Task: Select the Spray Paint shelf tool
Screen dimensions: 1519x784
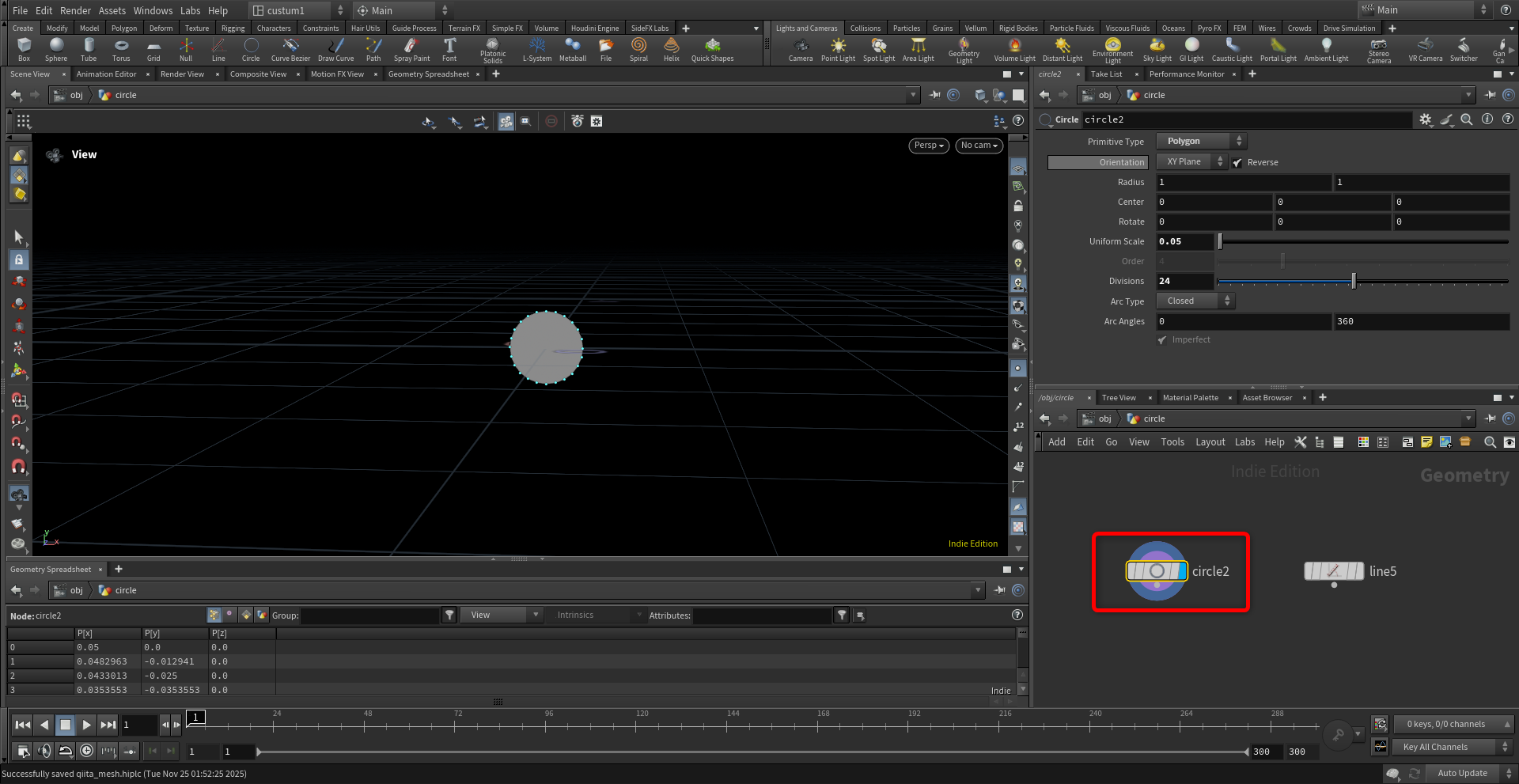Action: click(x=411, y=47)
